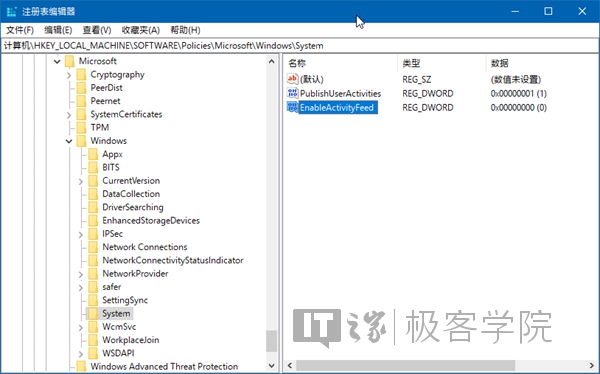Click the safer folder icon

click(93, 287)
